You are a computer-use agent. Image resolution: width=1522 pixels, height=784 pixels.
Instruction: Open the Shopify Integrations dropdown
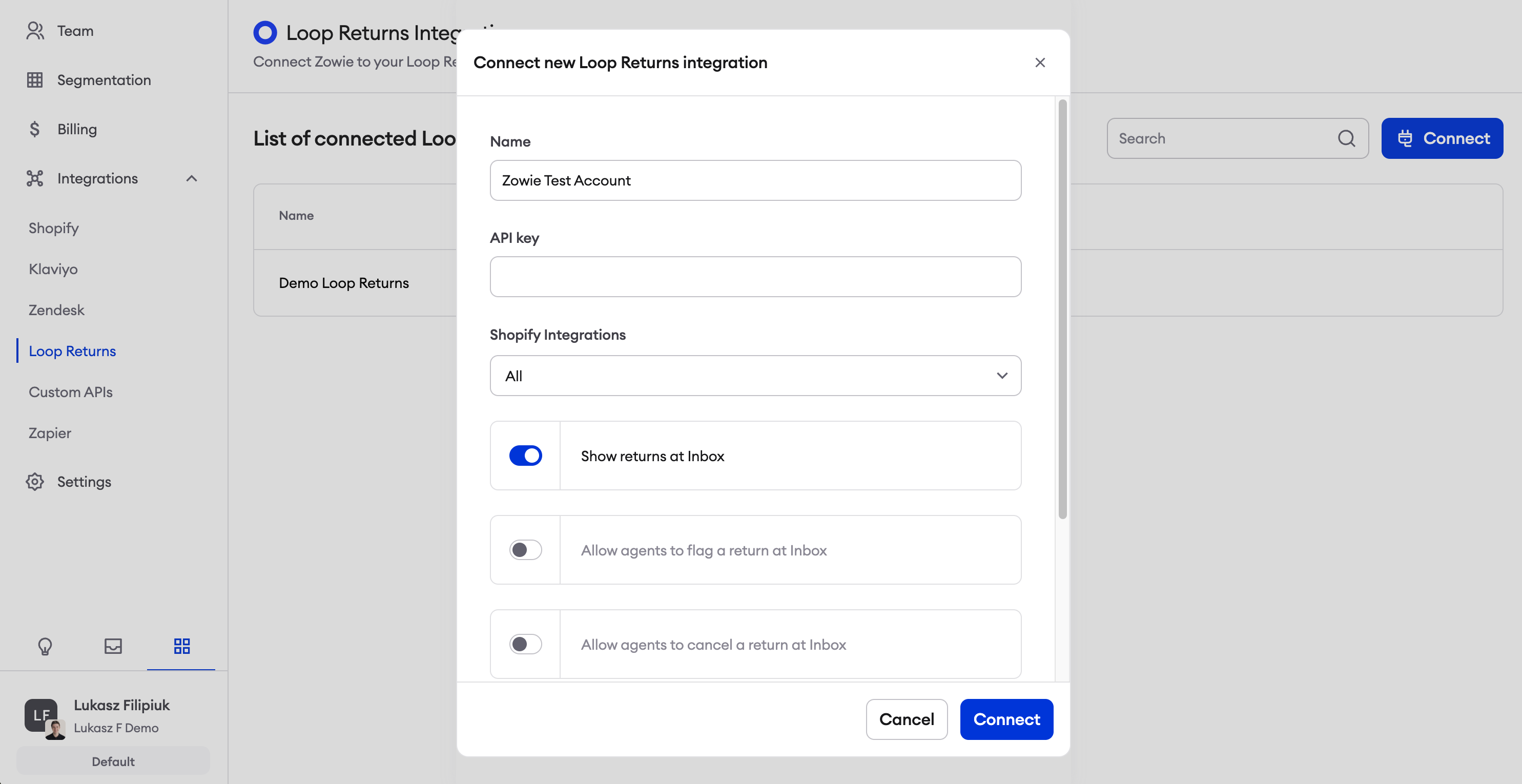755,376
